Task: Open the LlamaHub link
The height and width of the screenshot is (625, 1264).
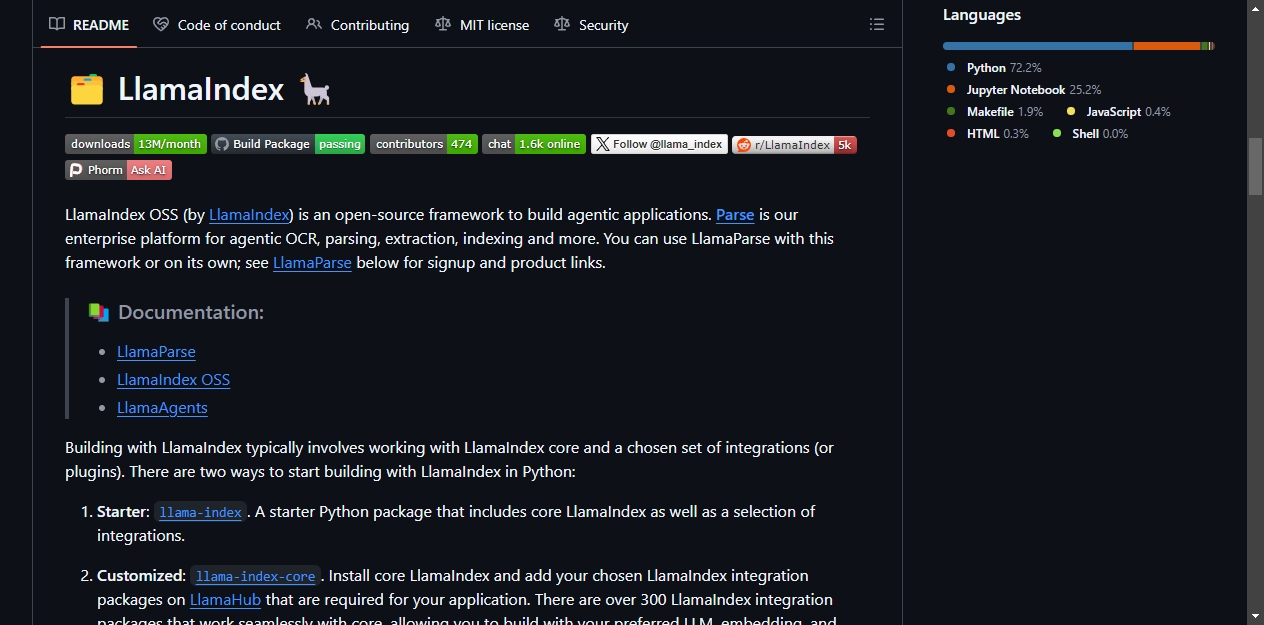Action: 225,600
